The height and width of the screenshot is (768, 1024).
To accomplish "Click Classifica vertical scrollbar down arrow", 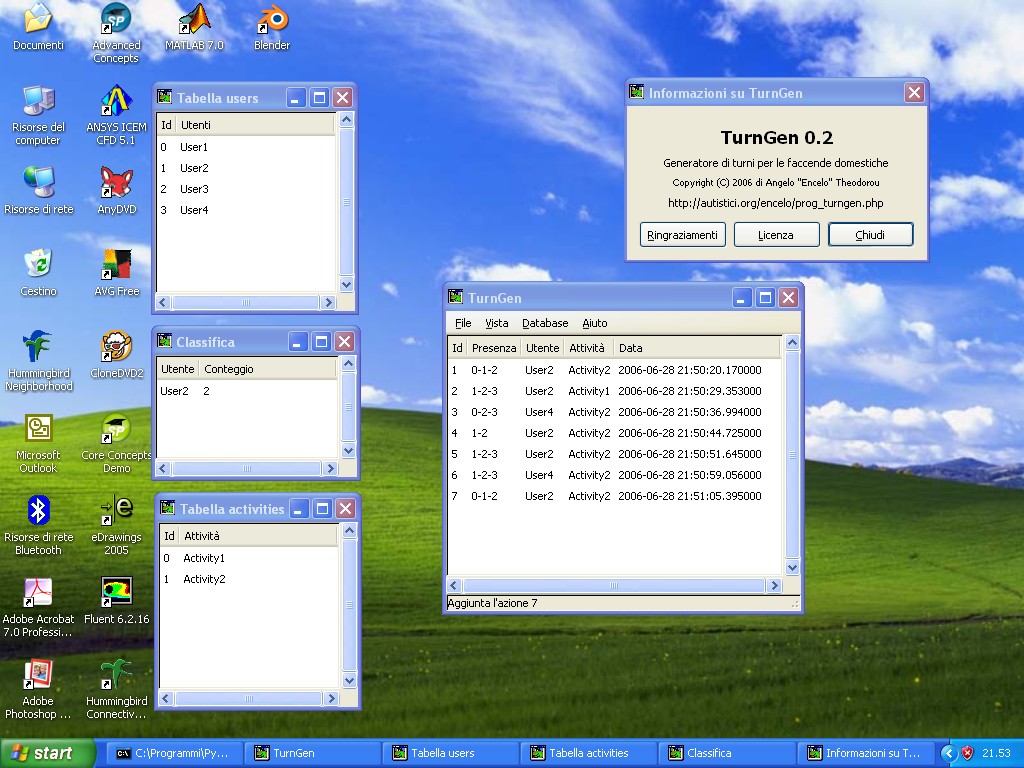I will click(x=349, y=450).
